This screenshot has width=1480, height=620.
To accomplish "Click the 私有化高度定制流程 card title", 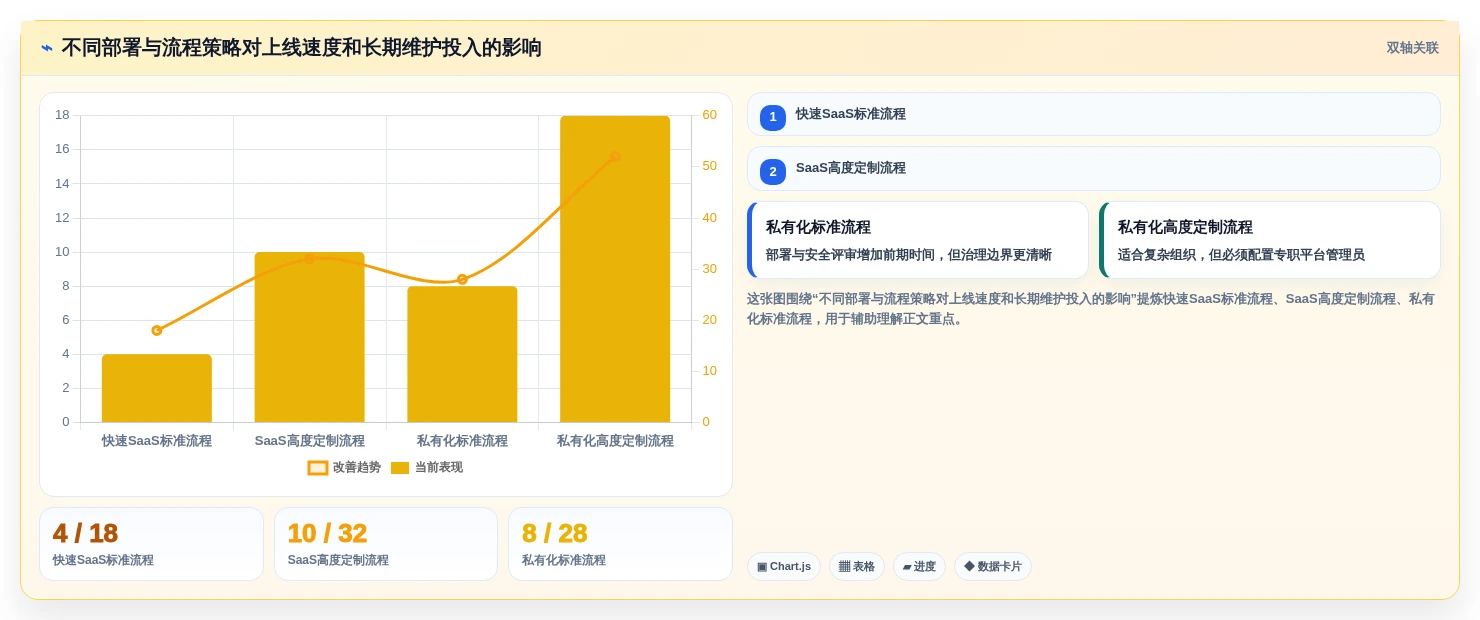I will (1185, 227).
